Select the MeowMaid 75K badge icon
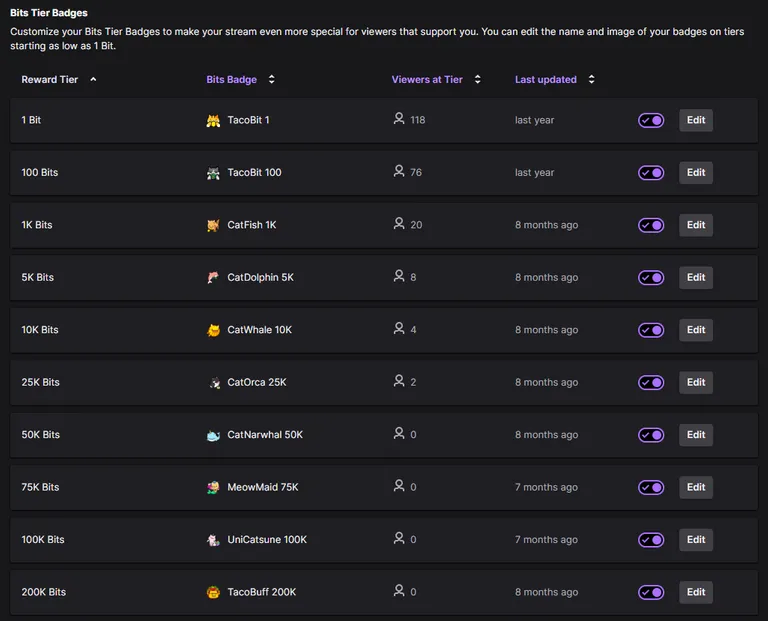The width and height of the screenshot is (768, 621). (x=213, y=487)
